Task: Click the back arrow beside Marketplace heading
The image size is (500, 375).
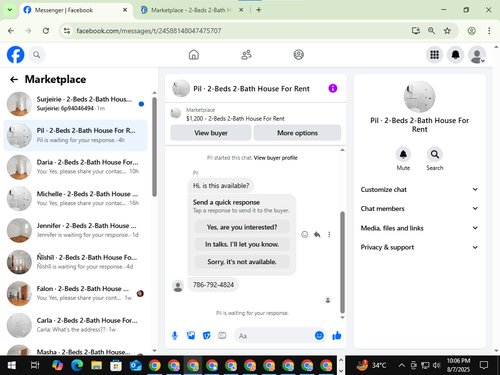Action: click(14, 79)
